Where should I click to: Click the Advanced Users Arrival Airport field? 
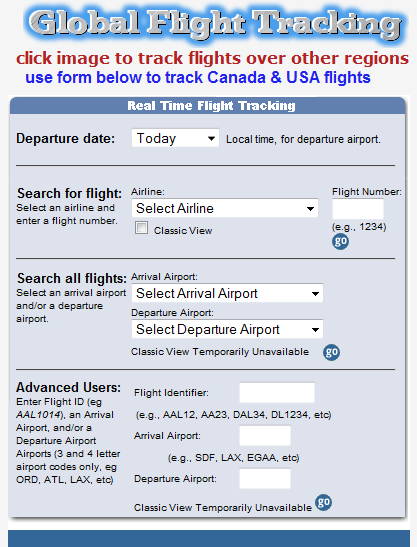tap(265, 436)
